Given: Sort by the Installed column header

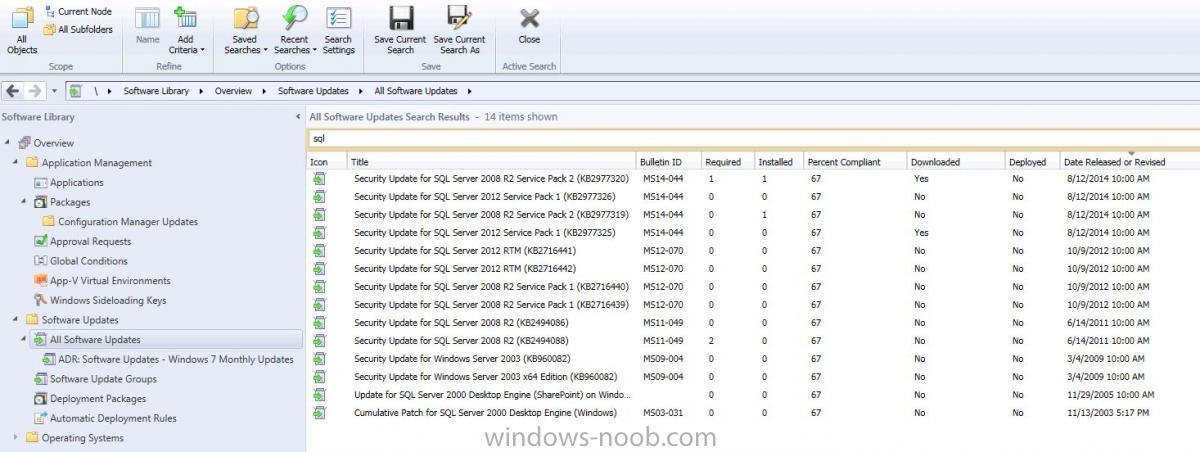Looking at the screenshot, I should pos(779,162).
